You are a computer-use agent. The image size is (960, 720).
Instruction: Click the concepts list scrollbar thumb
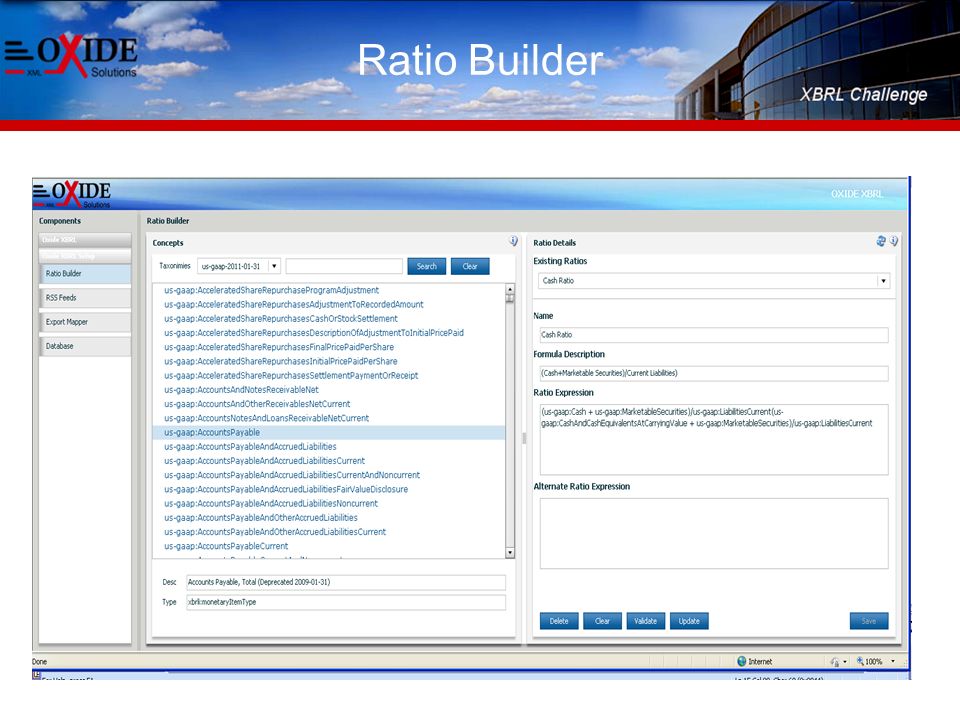pyautogui.click(x=510, y=298)
